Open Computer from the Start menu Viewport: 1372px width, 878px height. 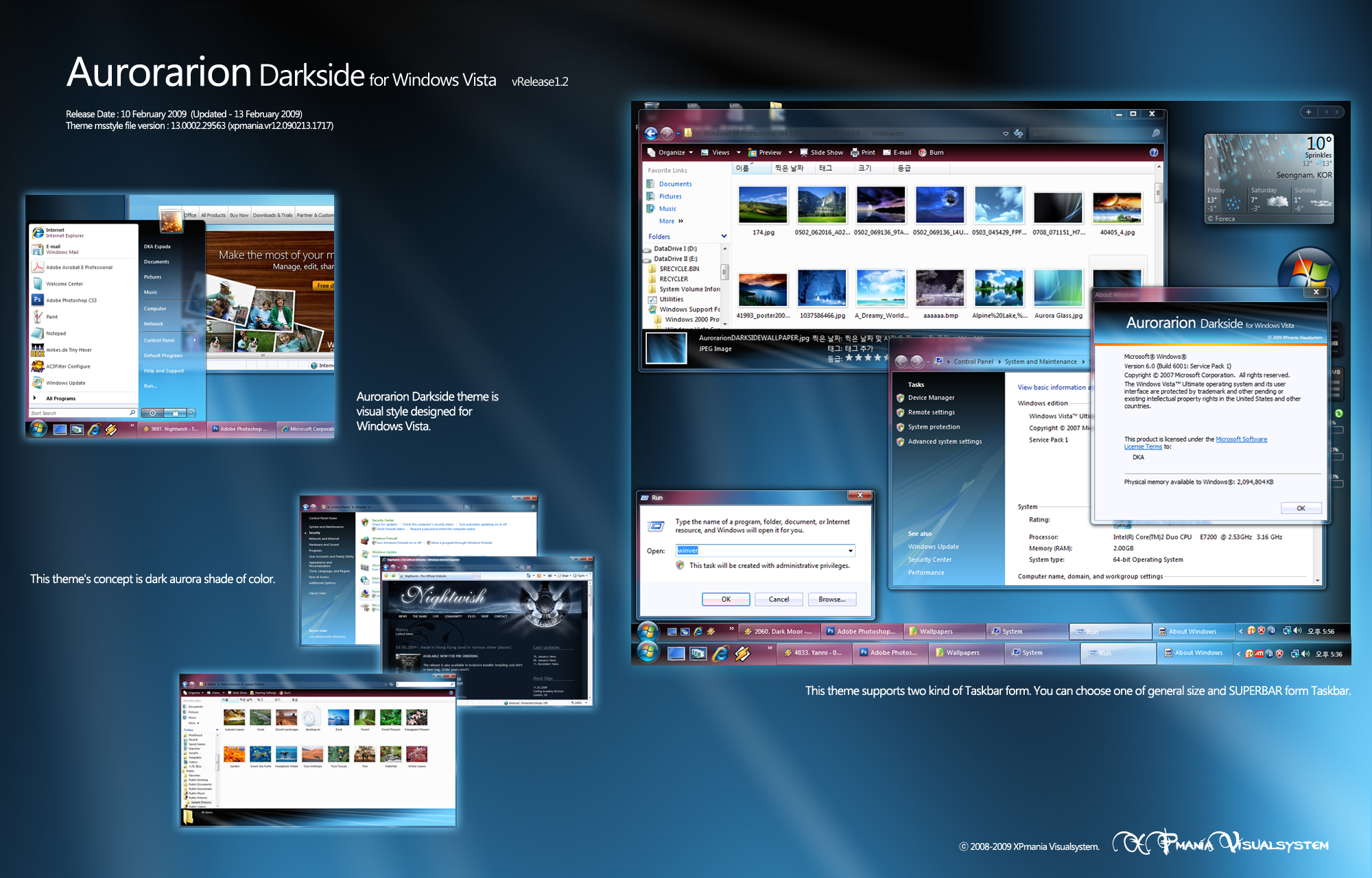pyautogui.click(x=155, y=309)
